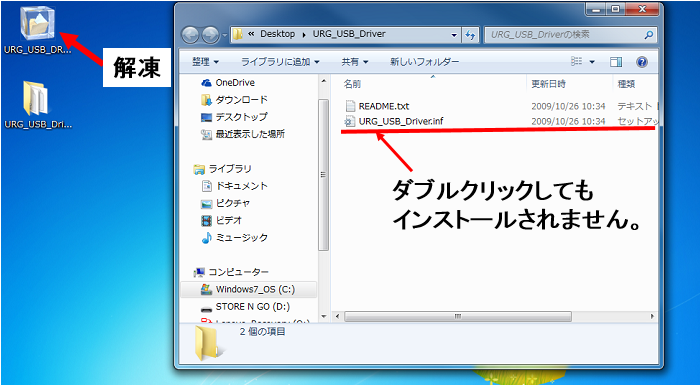This screenshot has height=385, width=700.
Task: Sort by the 名前 column header
Action: tap(352, 84)
